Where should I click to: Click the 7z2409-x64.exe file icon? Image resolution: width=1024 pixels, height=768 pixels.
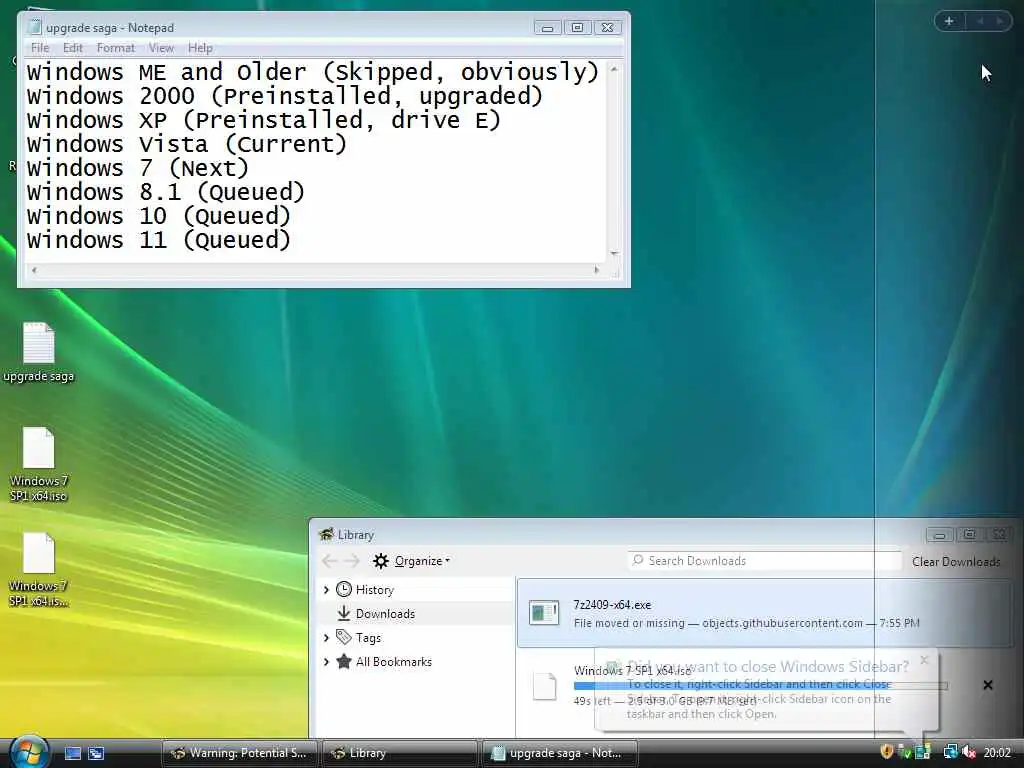(x=544, y=613)
